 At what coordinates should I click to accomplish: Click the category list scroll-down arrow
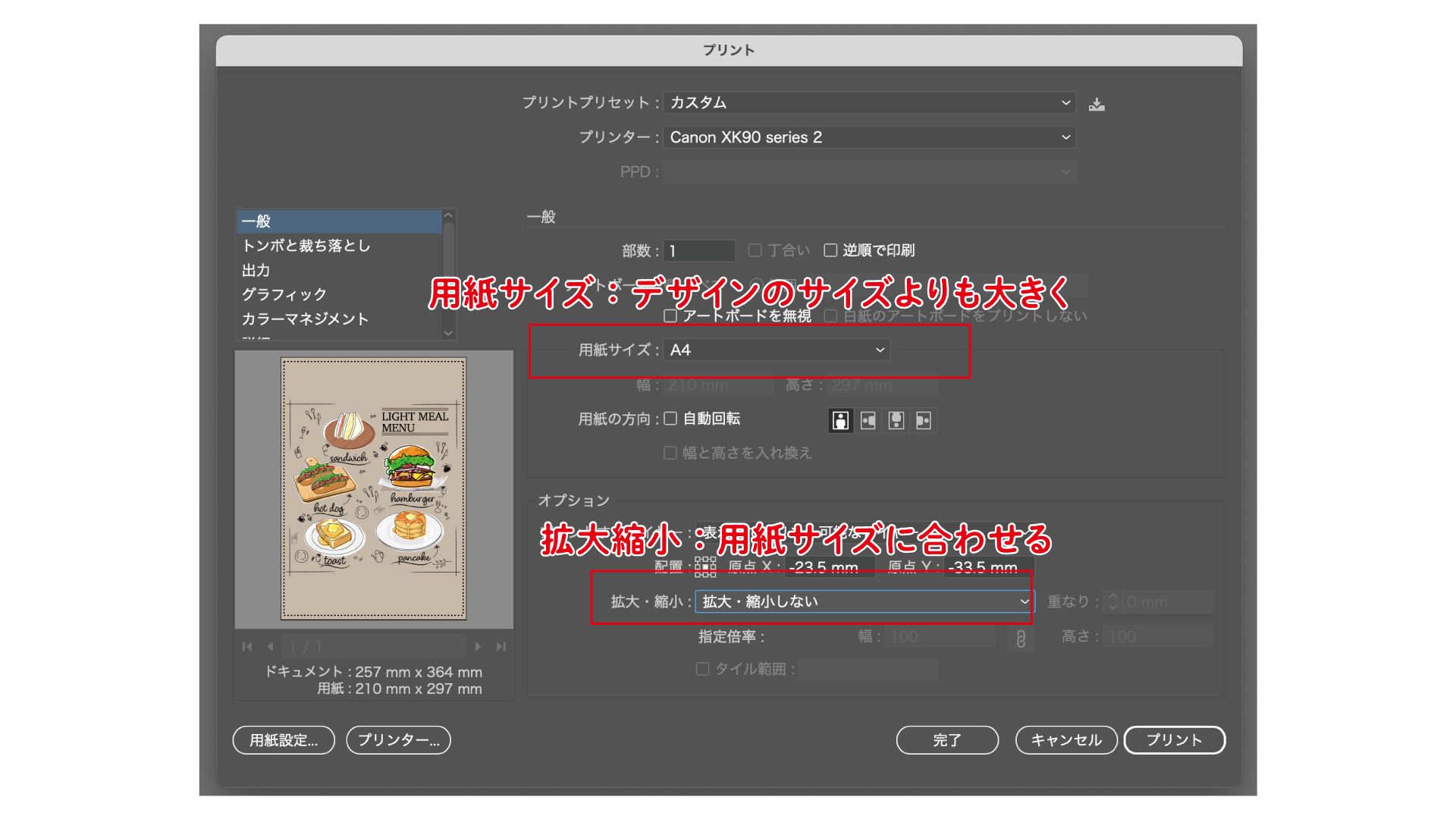point(448,333)
